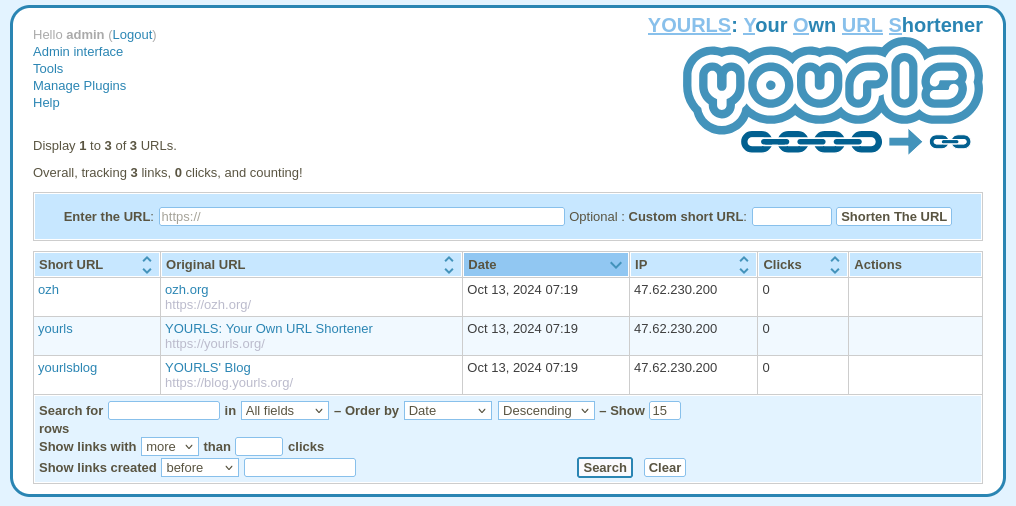This screenshot has width=1016, height=506.
Task: Sort by Short URL column arrows
Action: (x=147, y=265)
